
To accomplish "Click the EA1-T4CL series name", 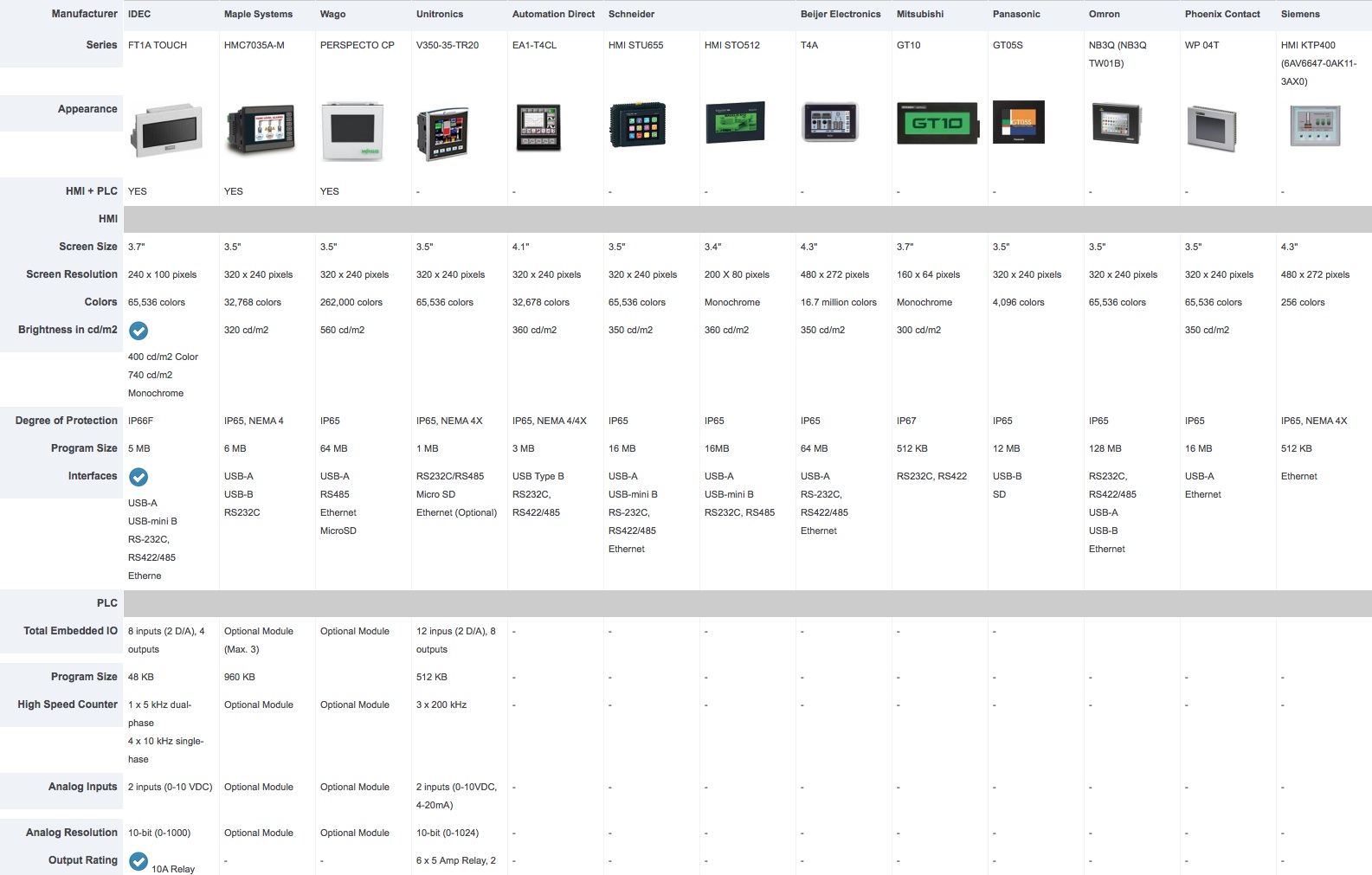I will coord(534,45).
